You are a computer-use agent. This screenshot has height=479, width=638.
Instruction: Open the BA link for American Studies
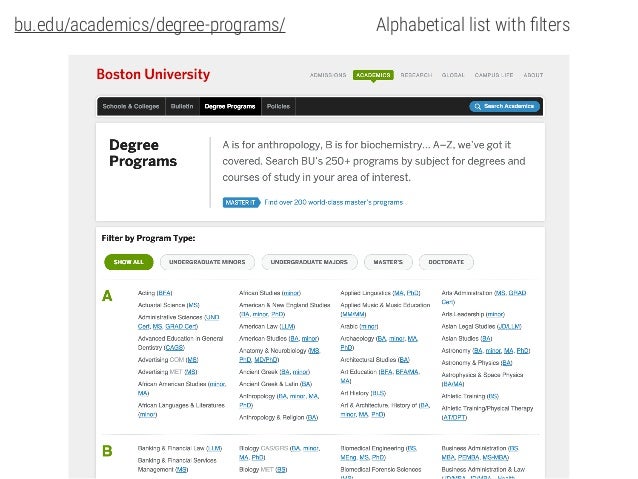click(294, 339)
